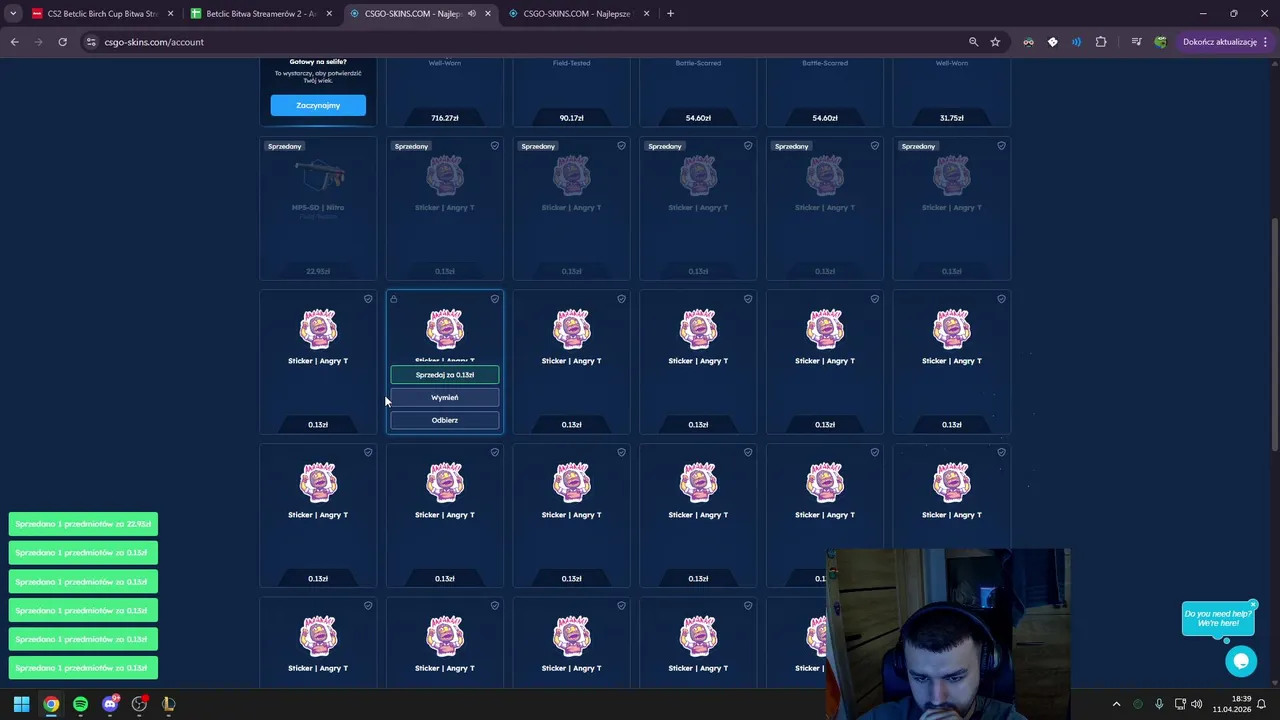This screenshot has height=720, width=1280.
Task: Open the network icon in the system tray
Action: pyautogui.click(x=1180, y=704)
